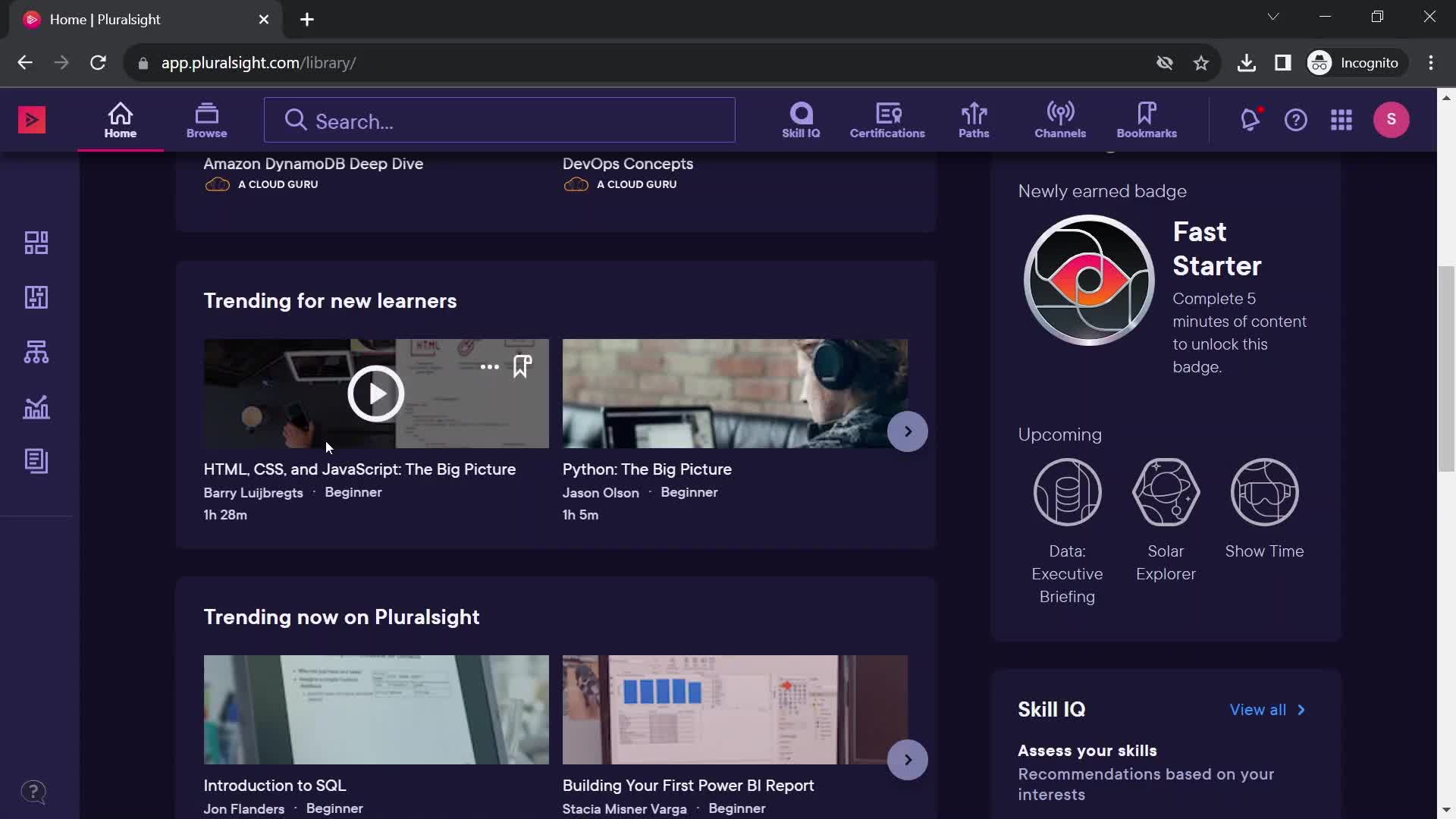Screen dimensions: 1456x819
Task: Bookmark the HTML CSS JavaScript course
Action: point(522,367)
